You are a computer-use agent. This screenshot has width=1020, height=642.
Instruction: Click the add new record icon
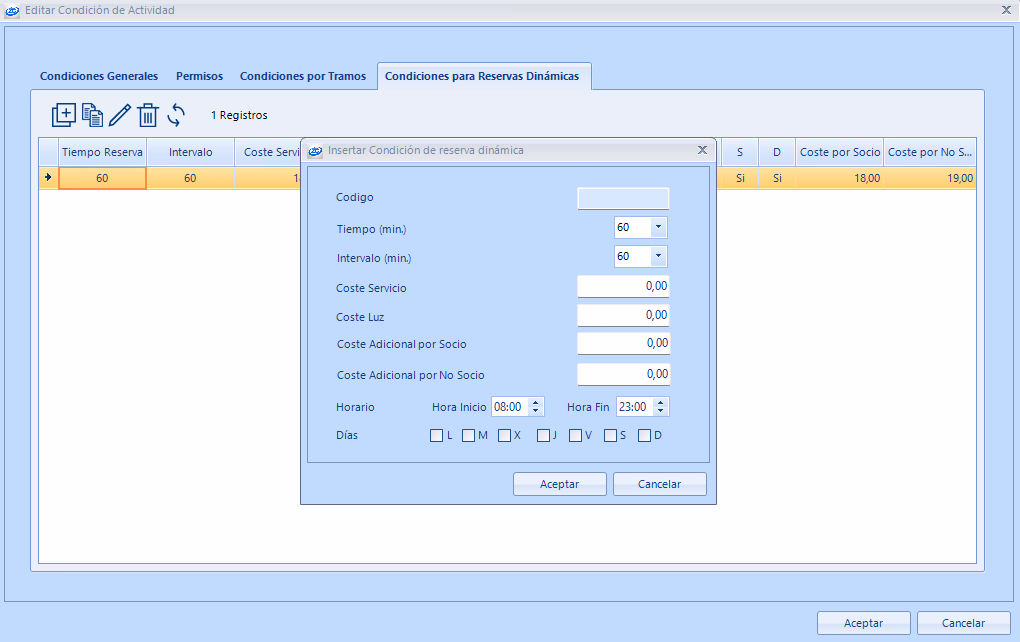click(x=63, y=115)
